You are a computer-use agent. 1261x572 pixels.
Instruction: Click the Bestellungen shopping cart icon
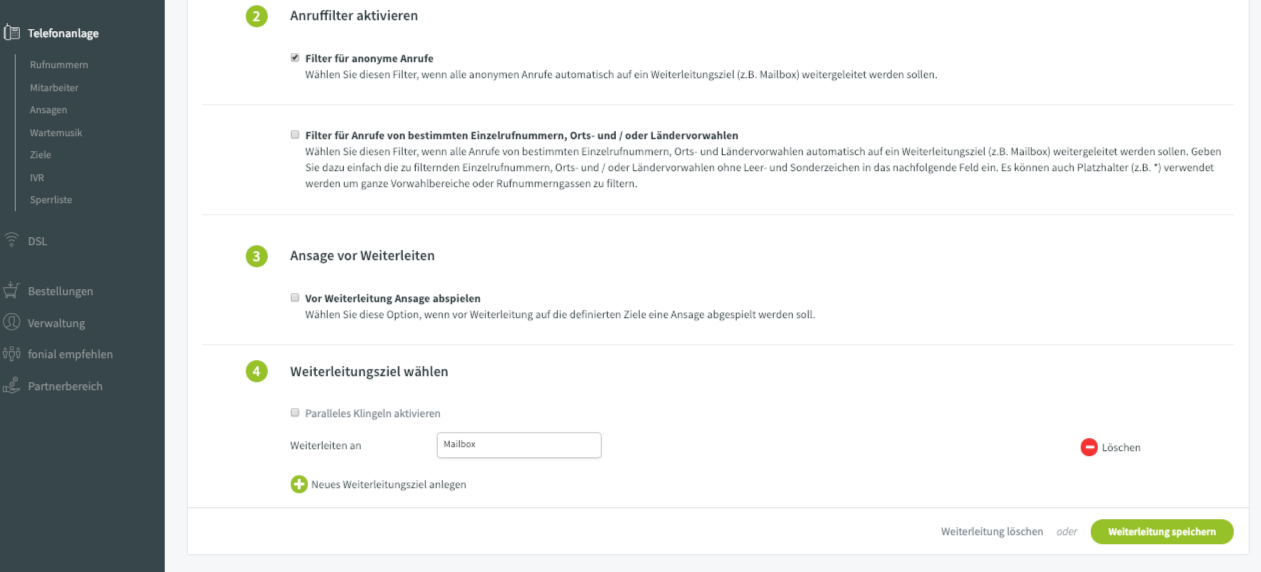12,291
